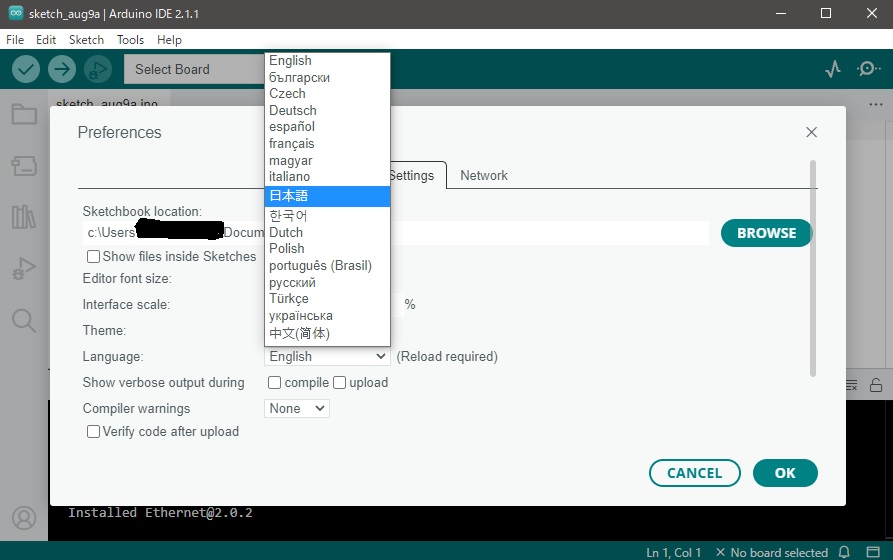Choose Türkçe in the language list
The height and width of the screenshot is (560, 893).
(x=327, y=299)
